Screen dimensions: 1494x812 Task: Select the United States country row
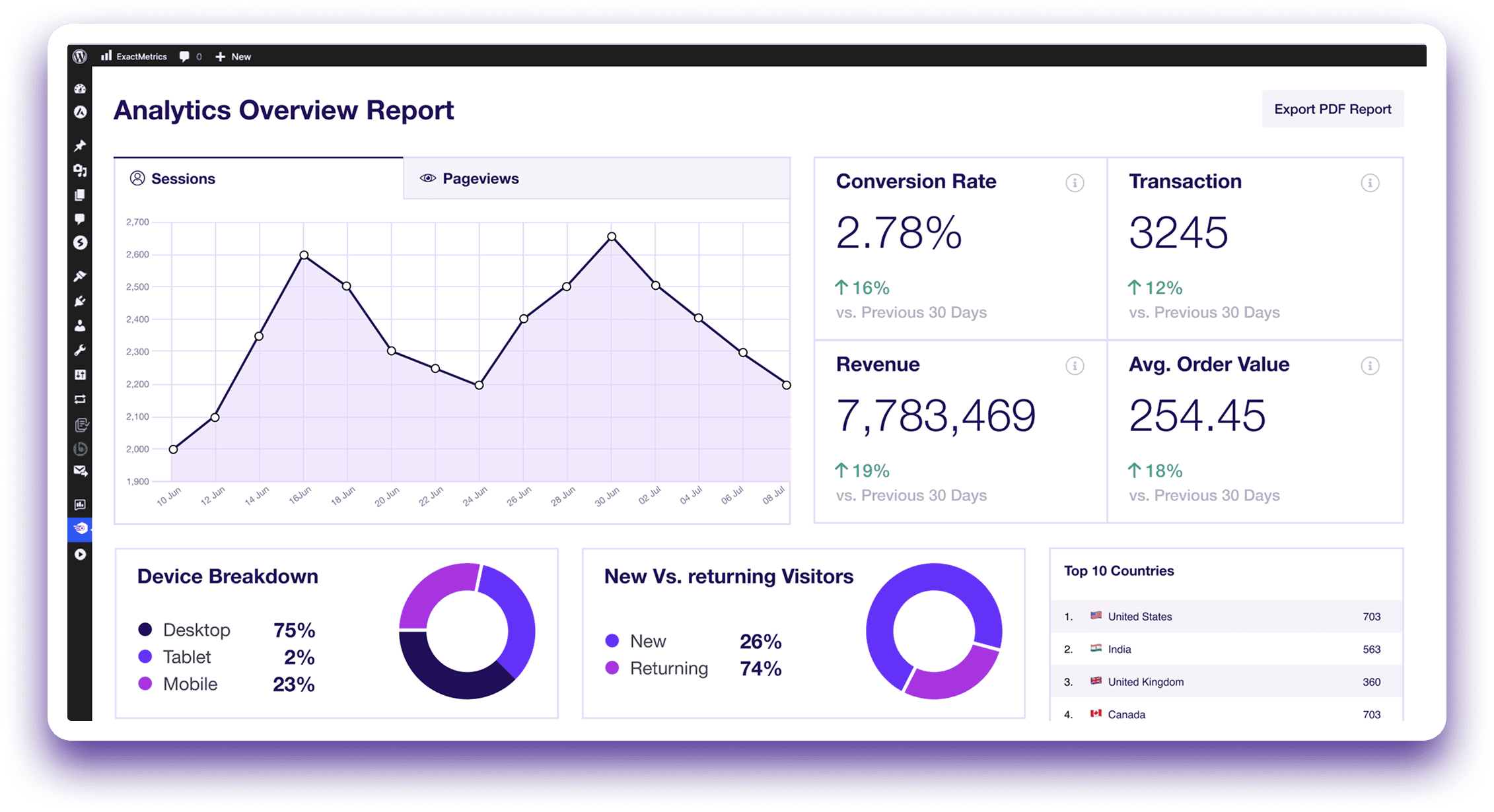click(x=1226, y=616)
